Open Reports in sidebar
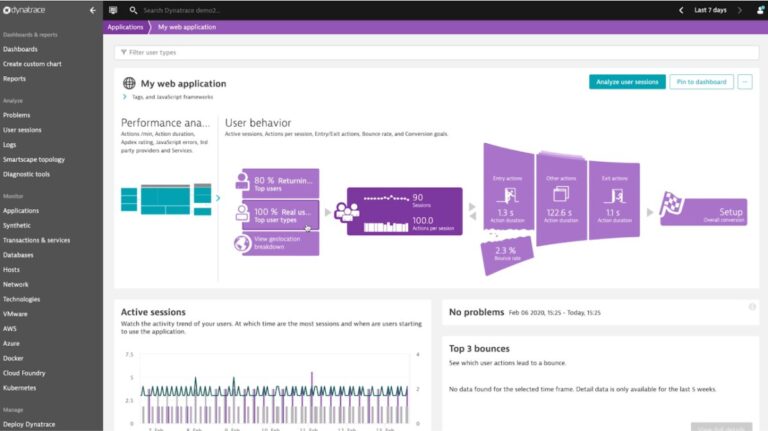 pyautogui.click(x=14, y=78)
